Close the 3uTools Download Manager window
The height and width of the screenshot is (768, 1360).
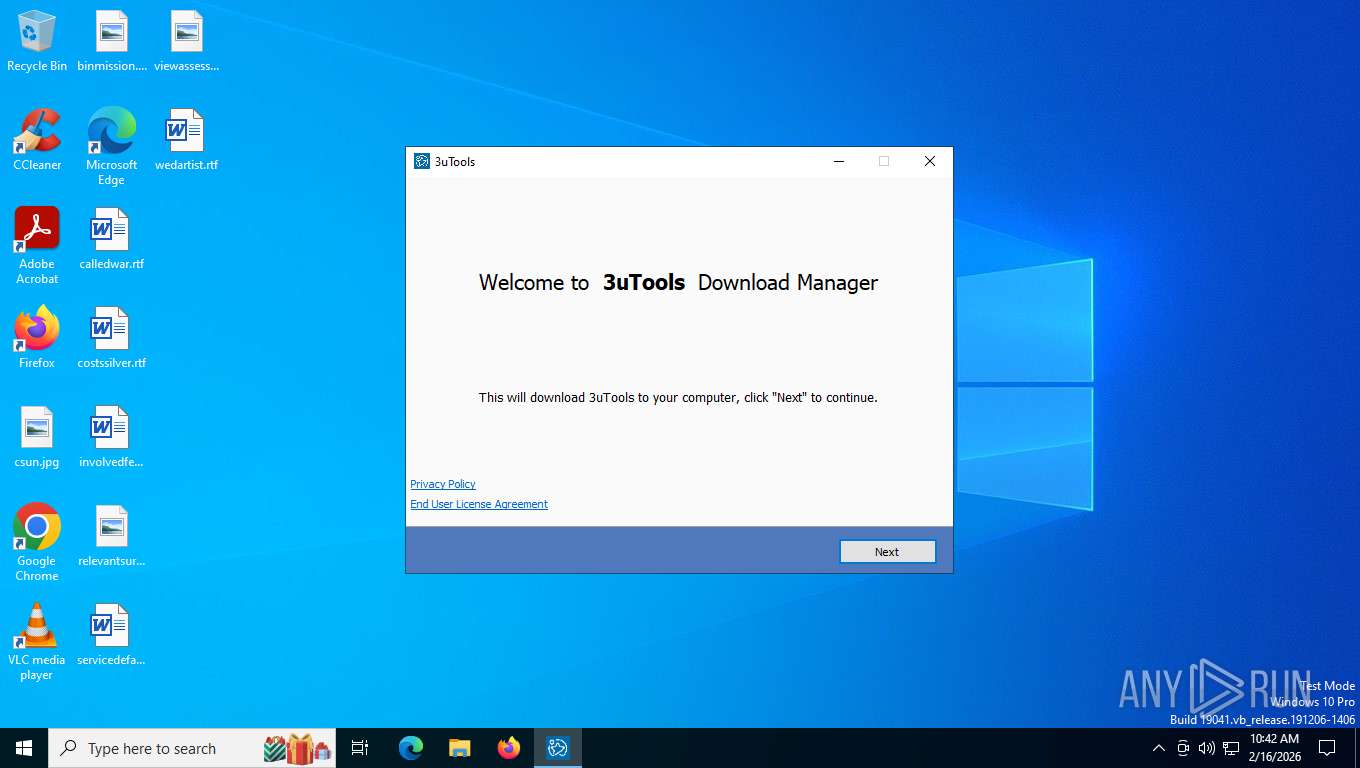point(930,161)
